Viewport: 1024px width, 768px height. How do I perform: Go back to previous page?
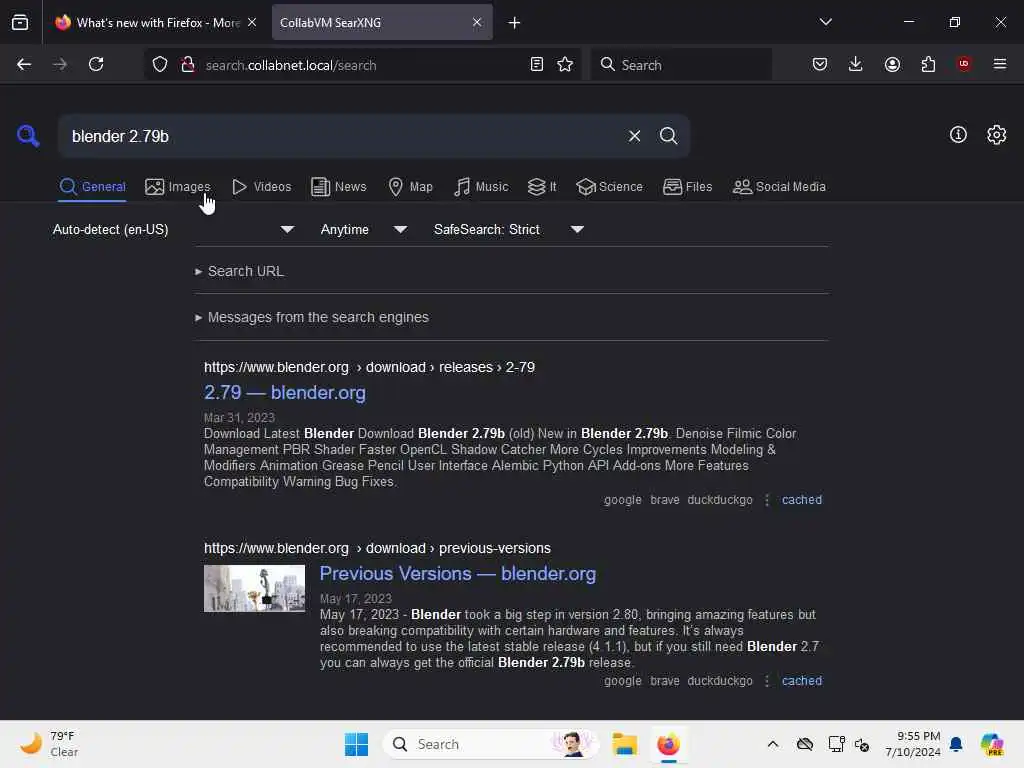coord(24,64)
